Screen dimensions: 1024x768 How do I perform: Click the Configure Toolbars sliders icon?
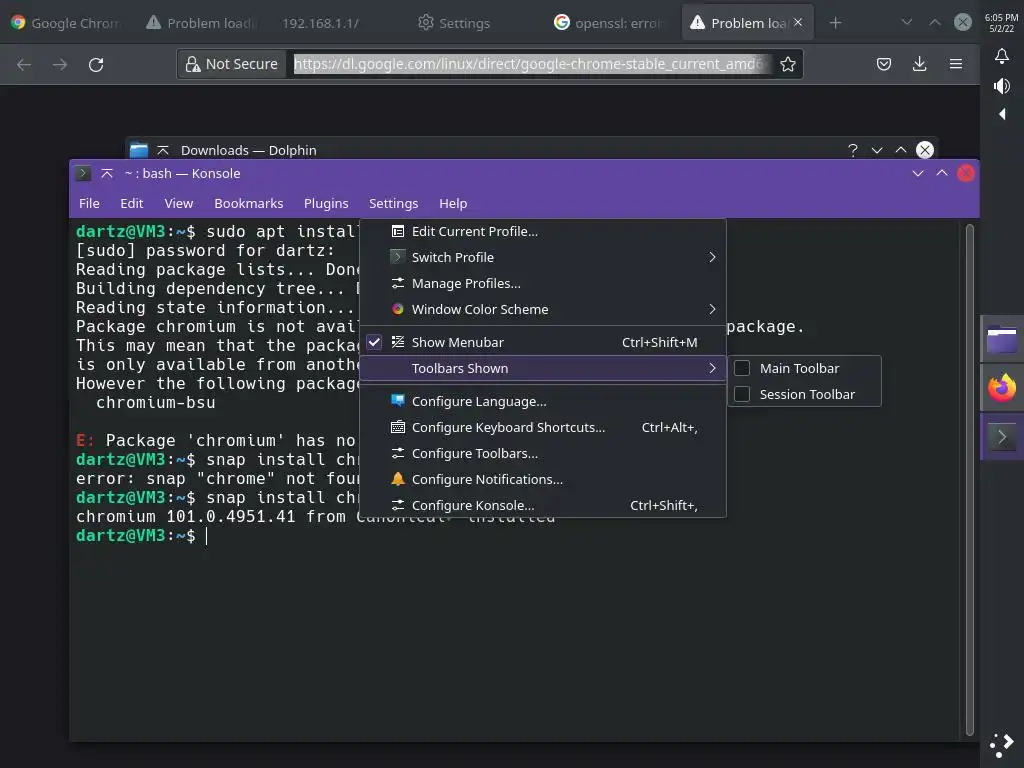click(x=398, y=453)
